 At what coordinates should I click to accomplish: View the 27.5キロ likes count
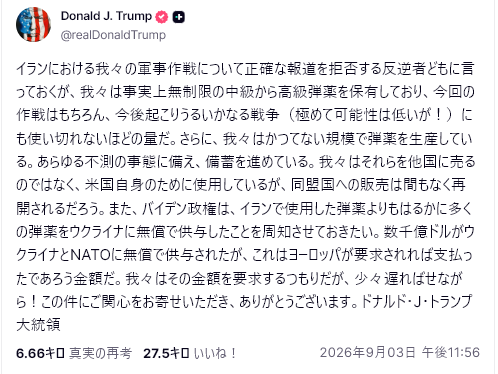pyautogui.click(x=166, y=353)
